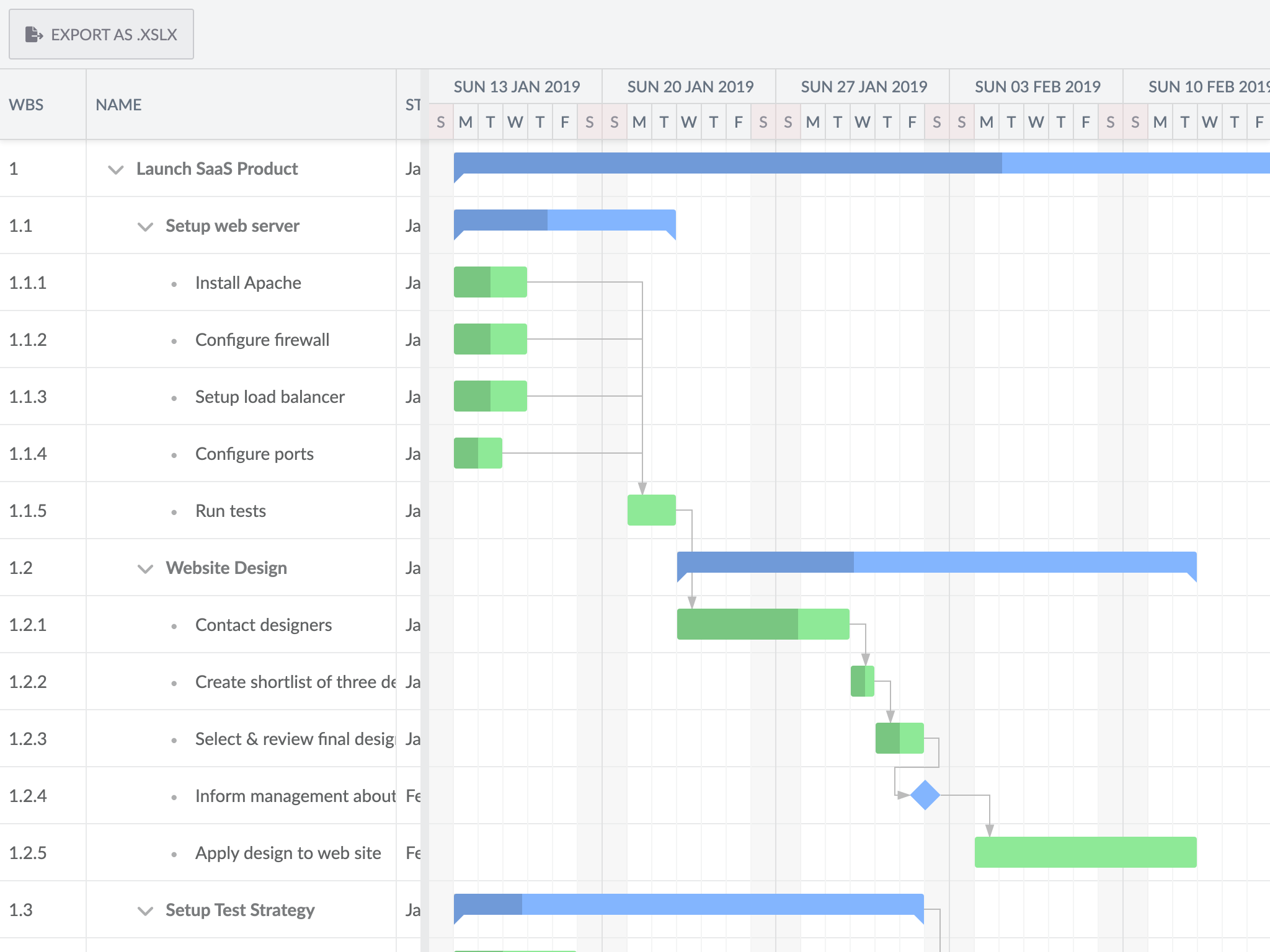Click the bullet icon next to Setup load balancer

click(174, 397)
